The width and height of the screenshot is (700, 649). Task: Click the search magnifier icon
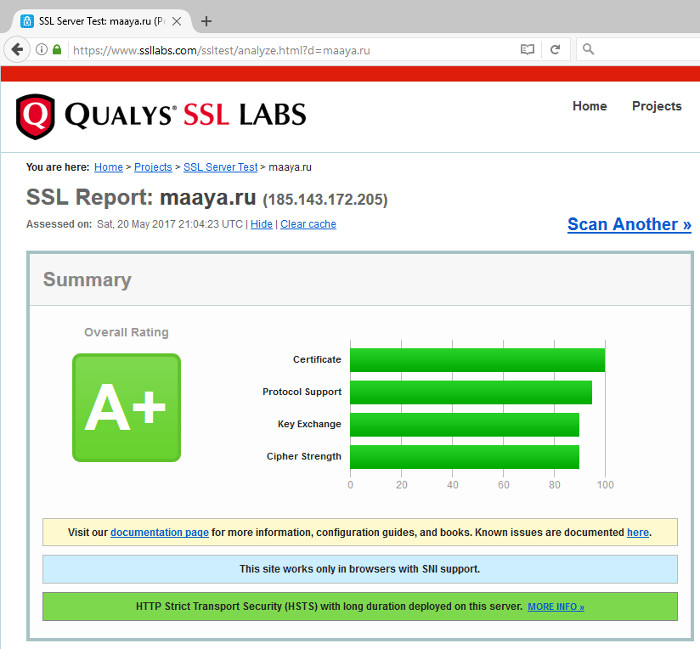coord(588,49)
